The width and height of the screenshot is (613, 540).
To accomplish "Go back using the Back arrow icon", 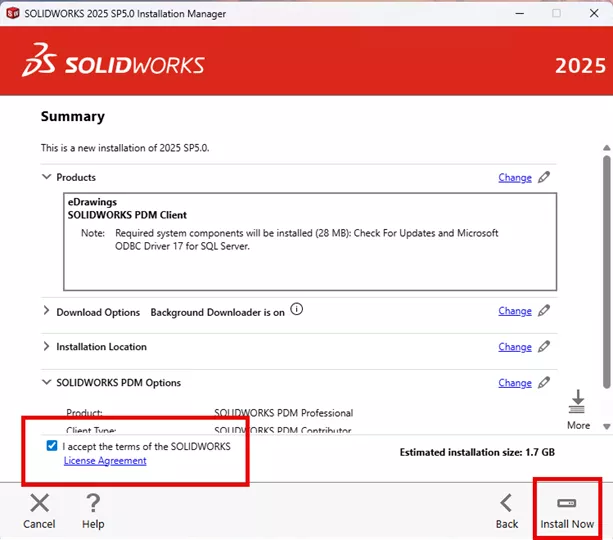I will click(506, 503).
